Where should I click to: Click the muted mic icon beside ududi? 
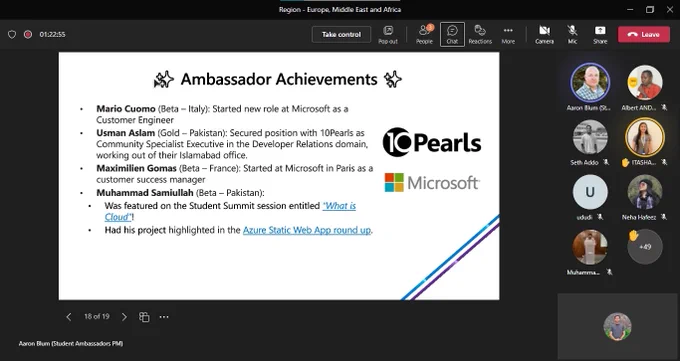pos(600,217)
